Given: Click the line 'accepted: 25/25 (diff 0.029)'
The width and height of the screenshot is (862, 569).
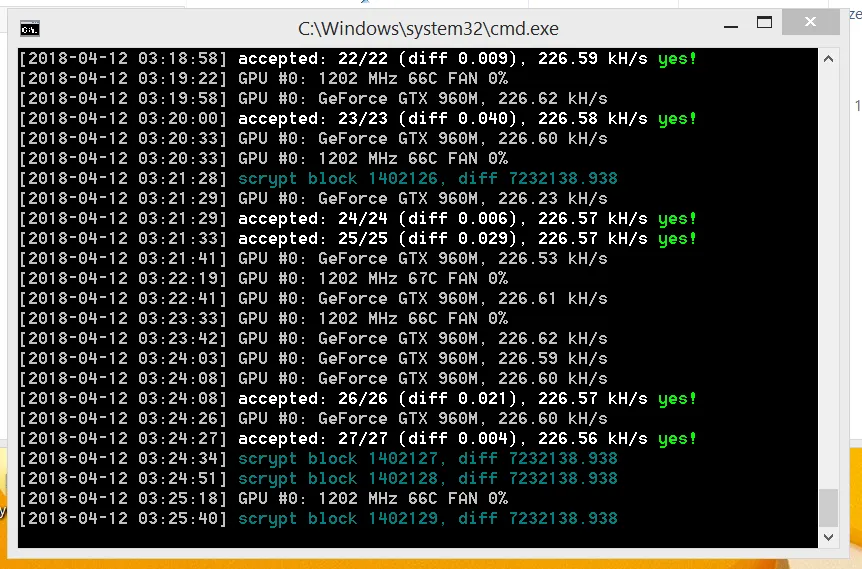Looking at the screenshot, I should pyautogui.click(x=358, y=239).
